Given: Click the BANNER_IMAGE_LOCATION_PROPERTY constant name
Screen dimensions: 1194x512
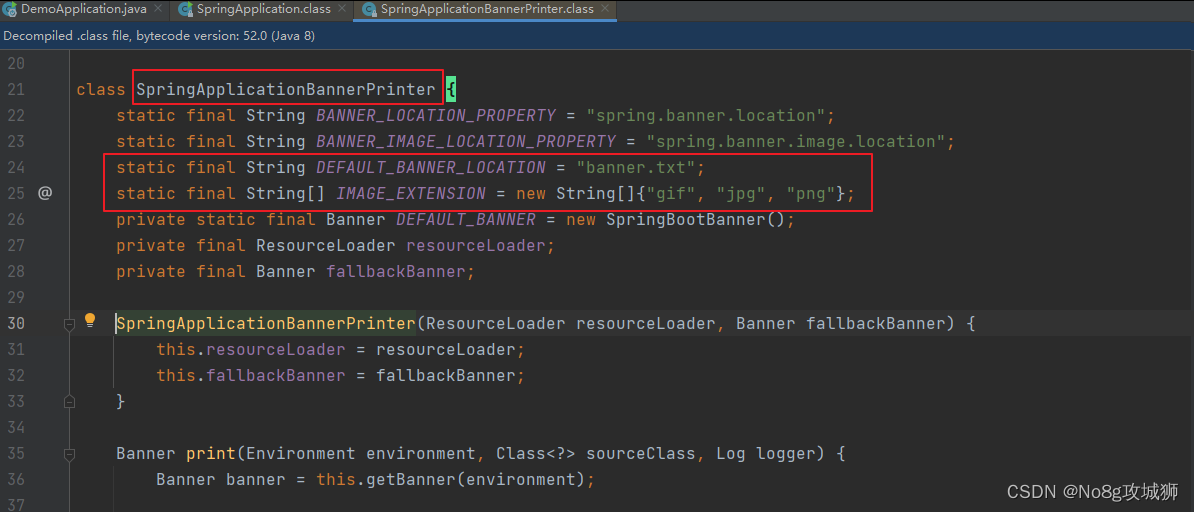Looking at the screenshot, I should 465,142.
